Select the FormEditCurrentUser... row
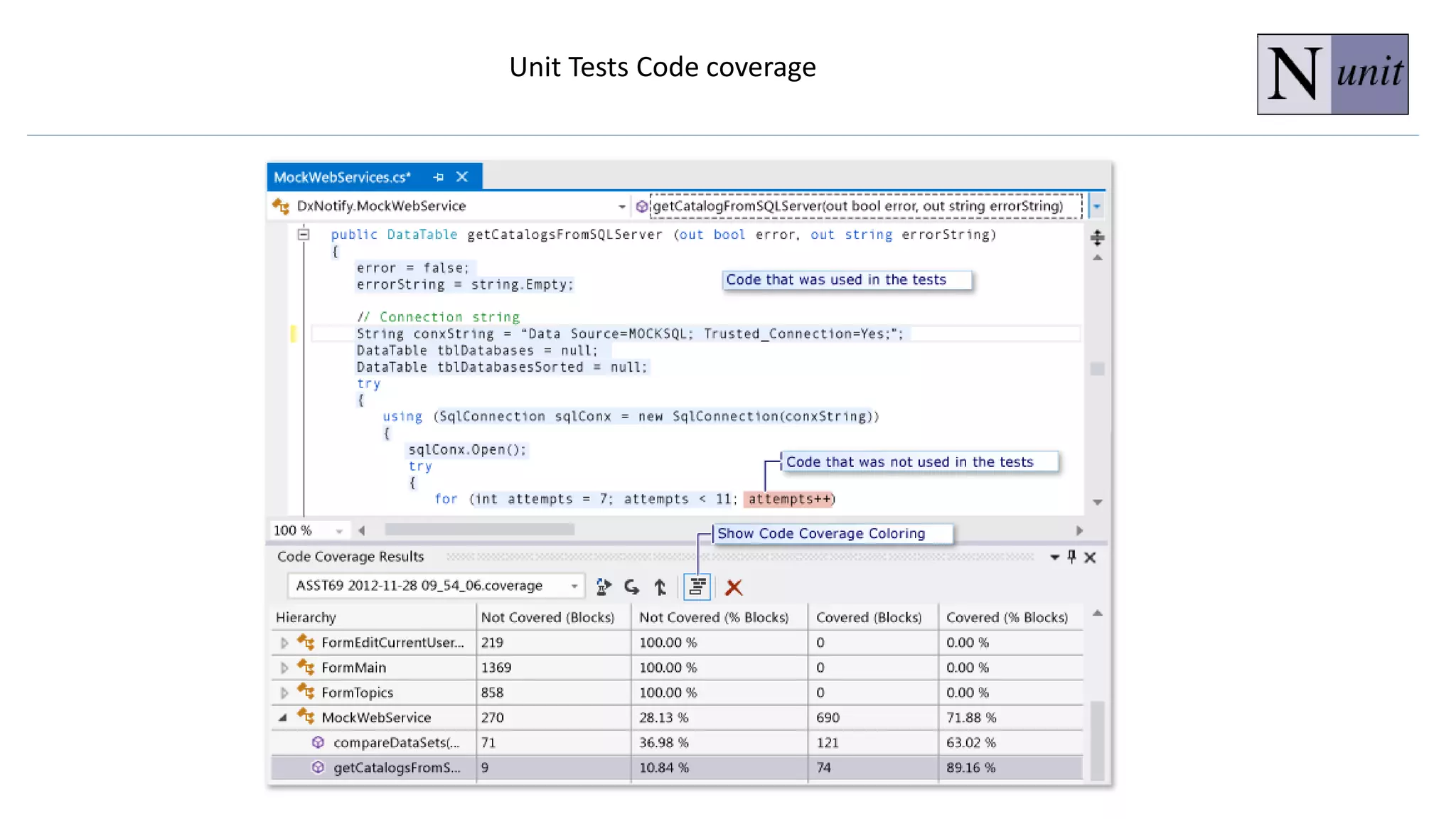Viewport: 1456px width, 819px height. coord(677,643)
